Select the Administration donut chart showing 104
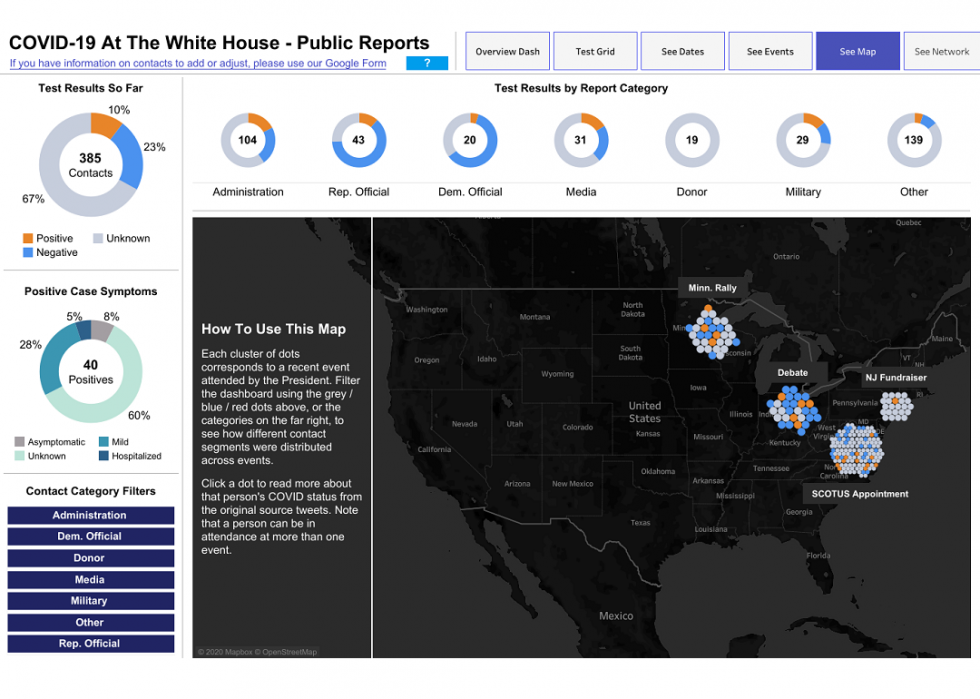 248,140
